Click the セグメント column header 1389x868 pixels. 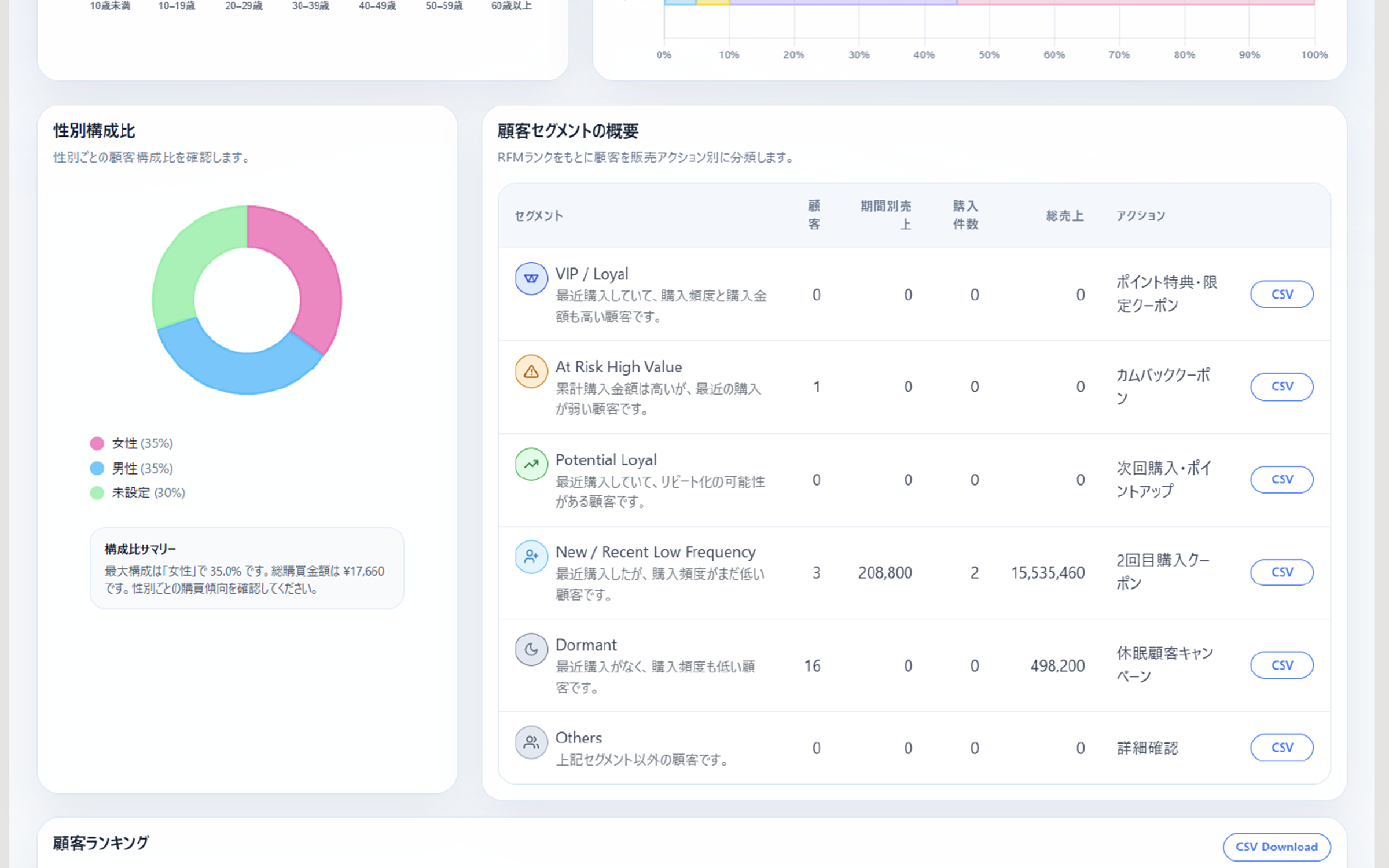539,216
